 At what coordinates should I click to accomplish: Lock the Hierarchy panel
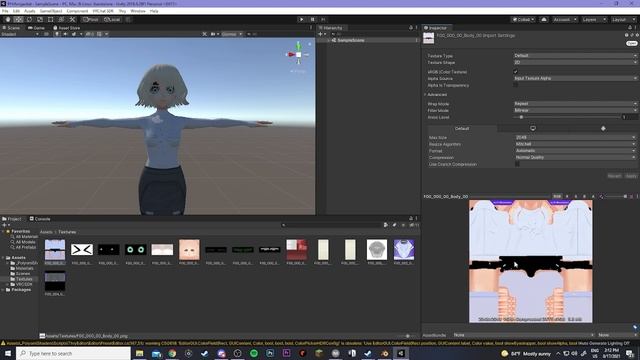click(x=411, y=28)
